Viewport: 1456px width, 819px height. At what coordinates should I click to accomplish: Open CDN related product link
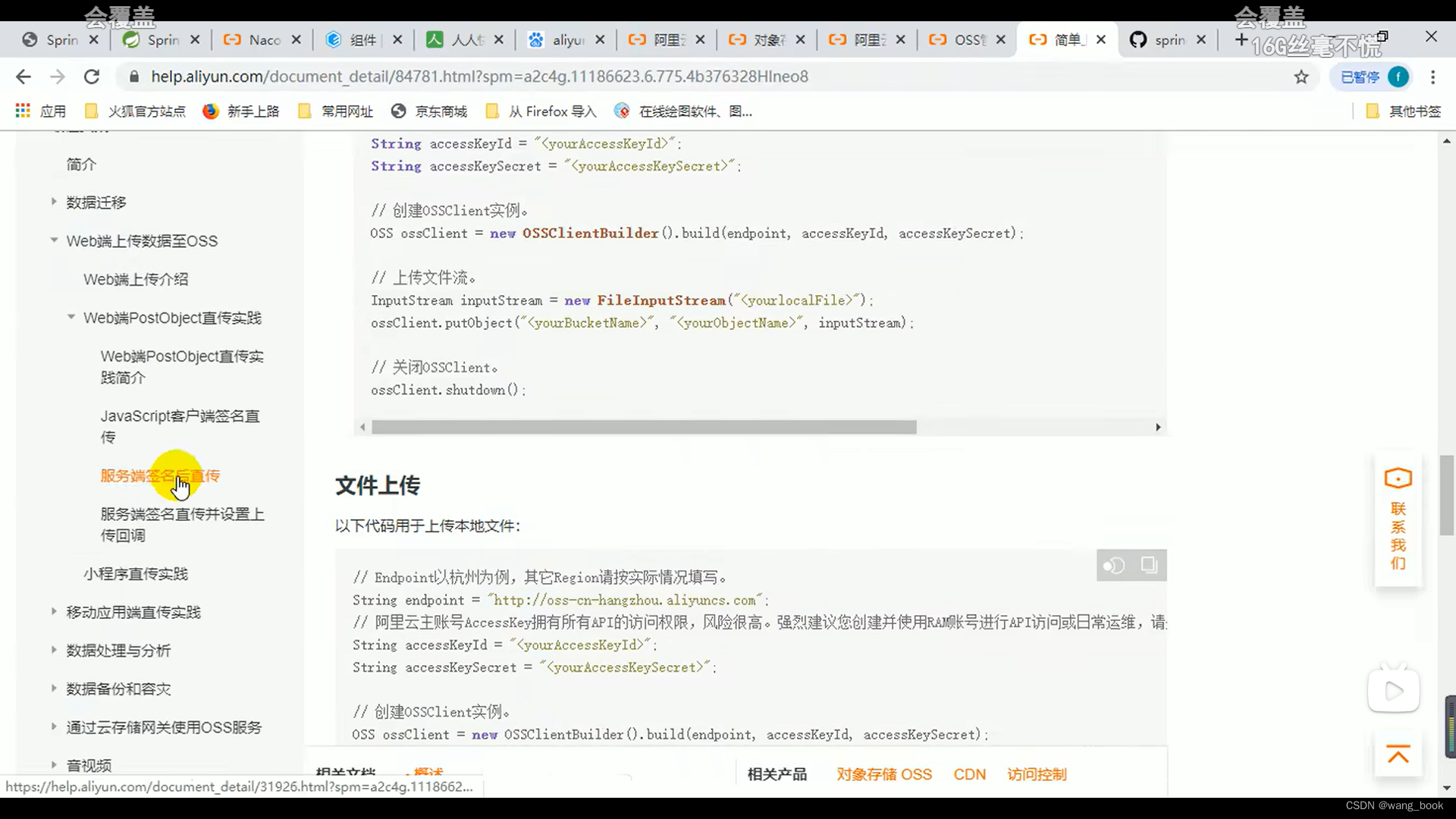coord(970,774)
